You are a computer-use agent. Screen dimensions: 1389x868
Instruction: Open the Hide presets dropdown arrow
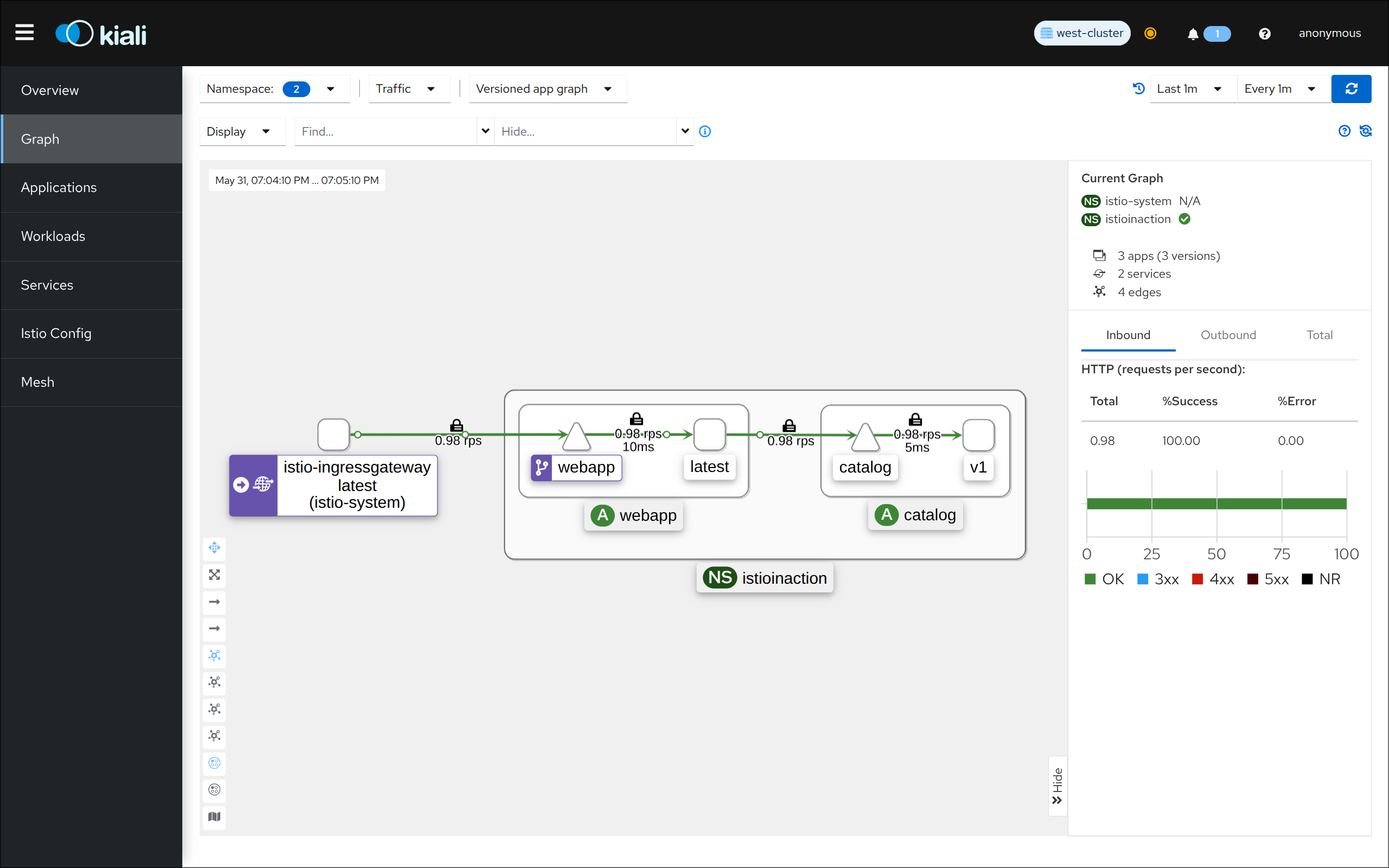click(685, 131)
